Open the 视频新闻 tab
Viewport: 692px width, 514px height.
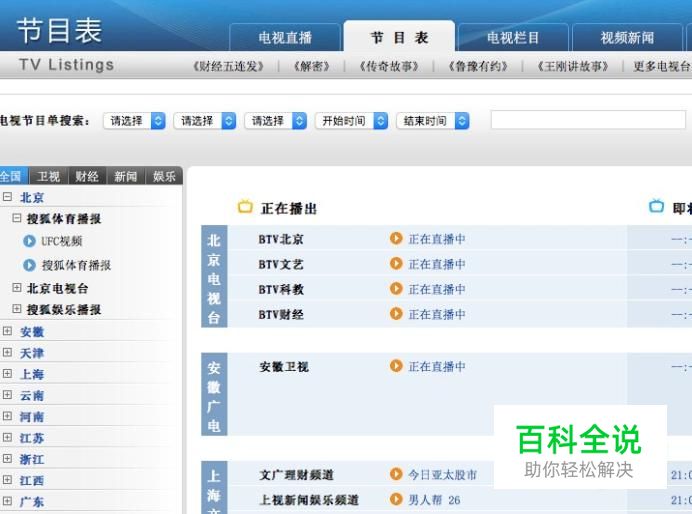(627, 38)
